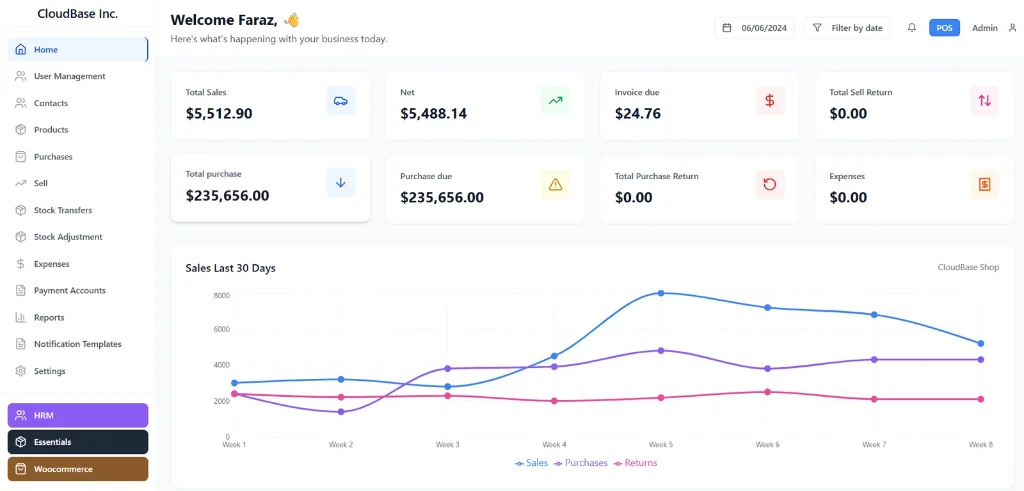This screenshot has height=491, width=1024.
Task: Click the Expenses card receipt icon
Action: pyautogui.click(x=985, y=185)
